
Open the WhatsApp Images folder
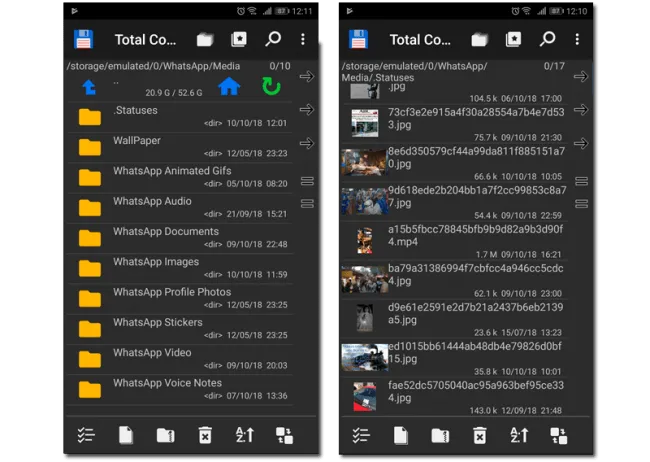180,268
